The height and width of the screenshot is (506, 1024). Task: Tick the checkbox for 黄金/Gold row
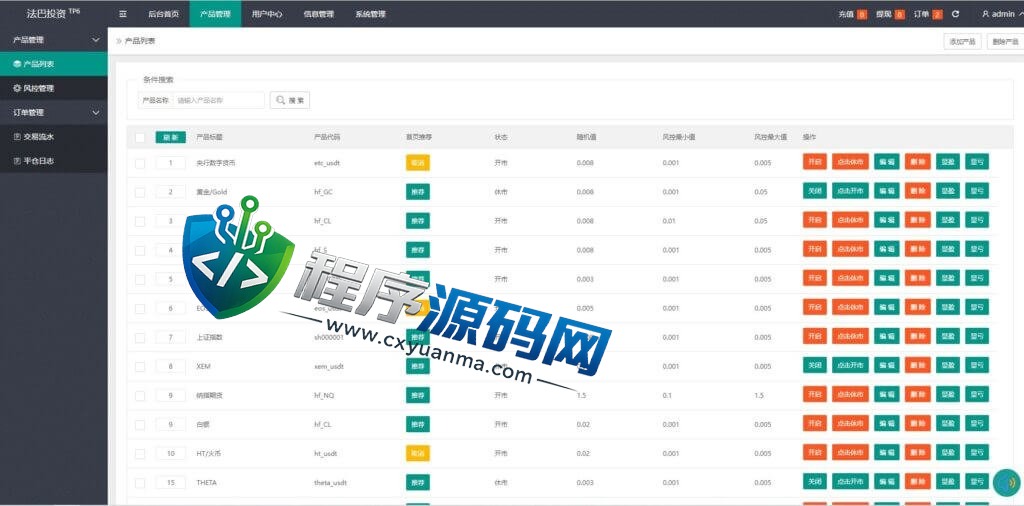tap(140, 192)
